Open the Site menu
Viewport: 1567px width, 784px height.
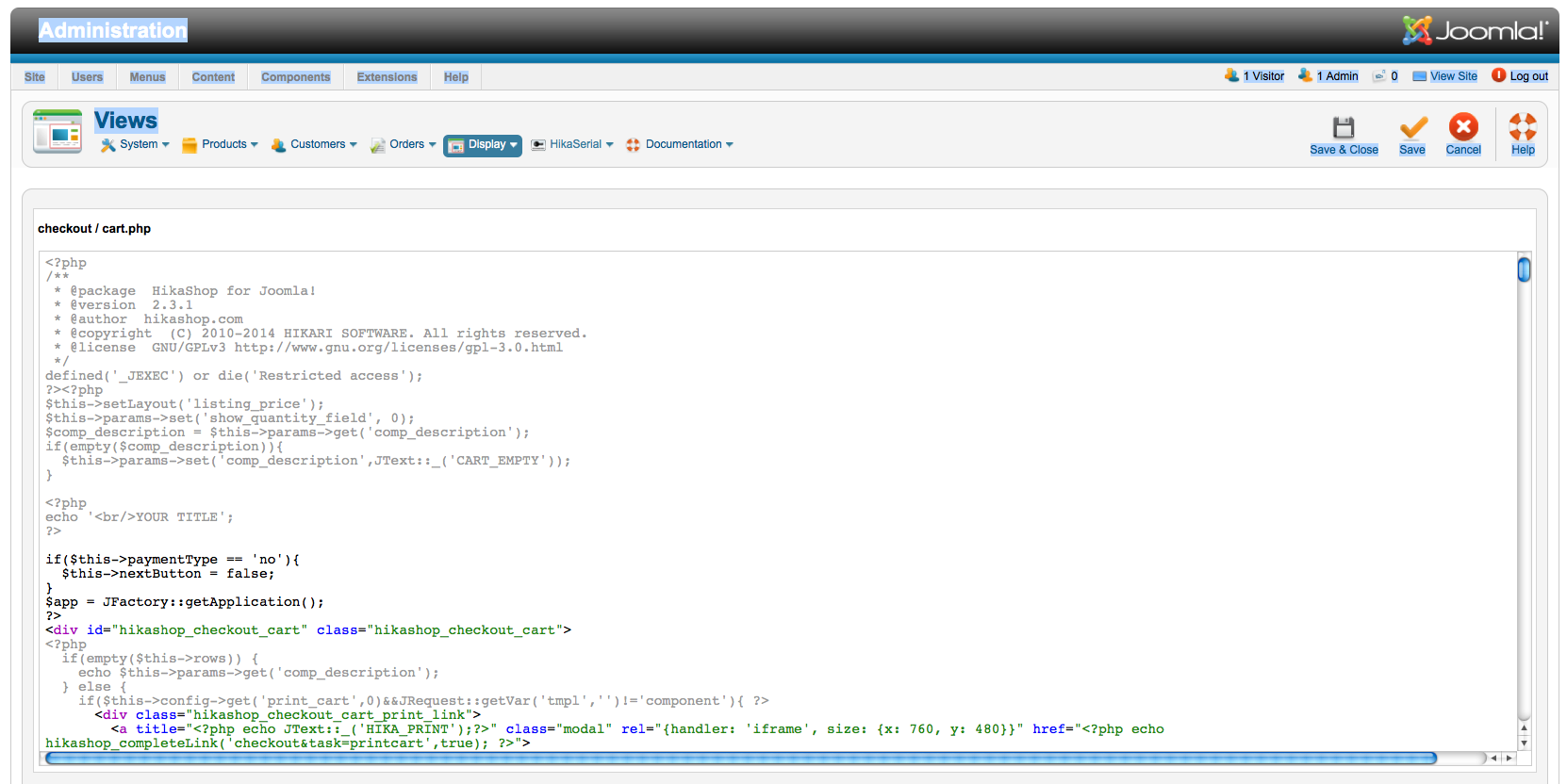(x=35, y=77)
